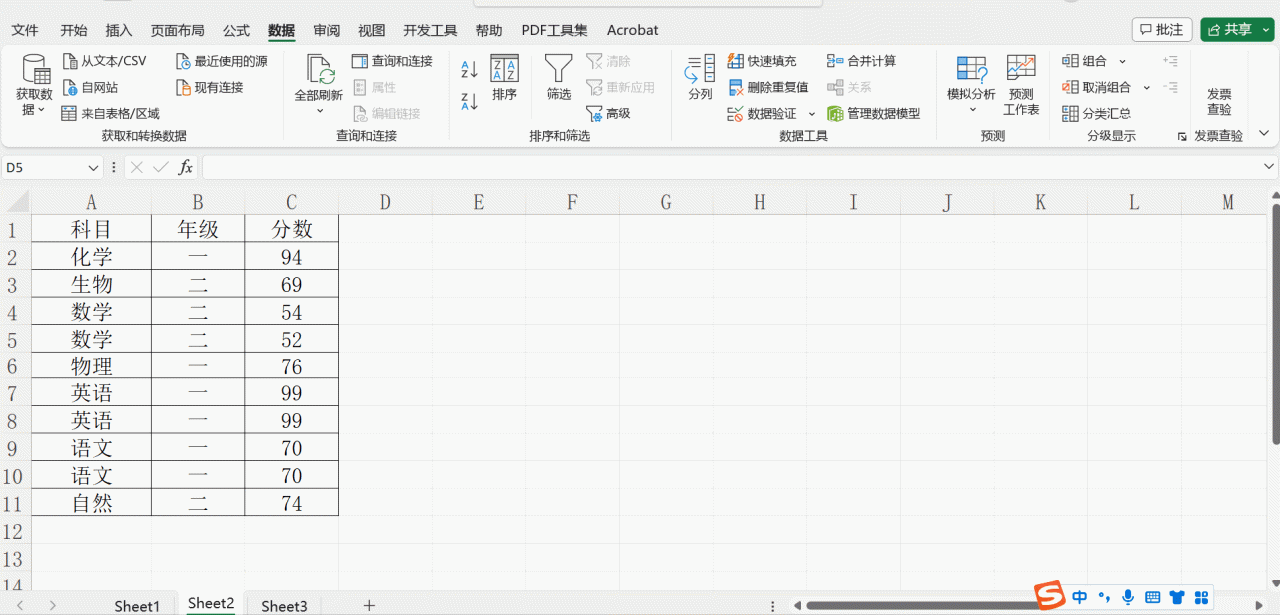Toggle the 筛选 (Filter) funnel

click(558, 78)
